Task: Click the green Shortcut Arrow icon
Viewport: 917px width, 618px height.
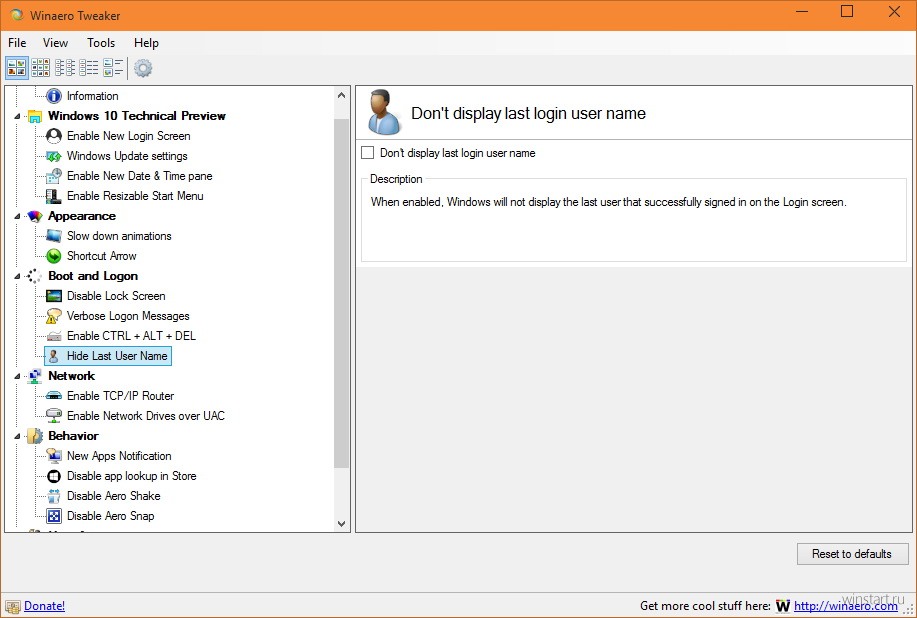Action: pos(54,256)
